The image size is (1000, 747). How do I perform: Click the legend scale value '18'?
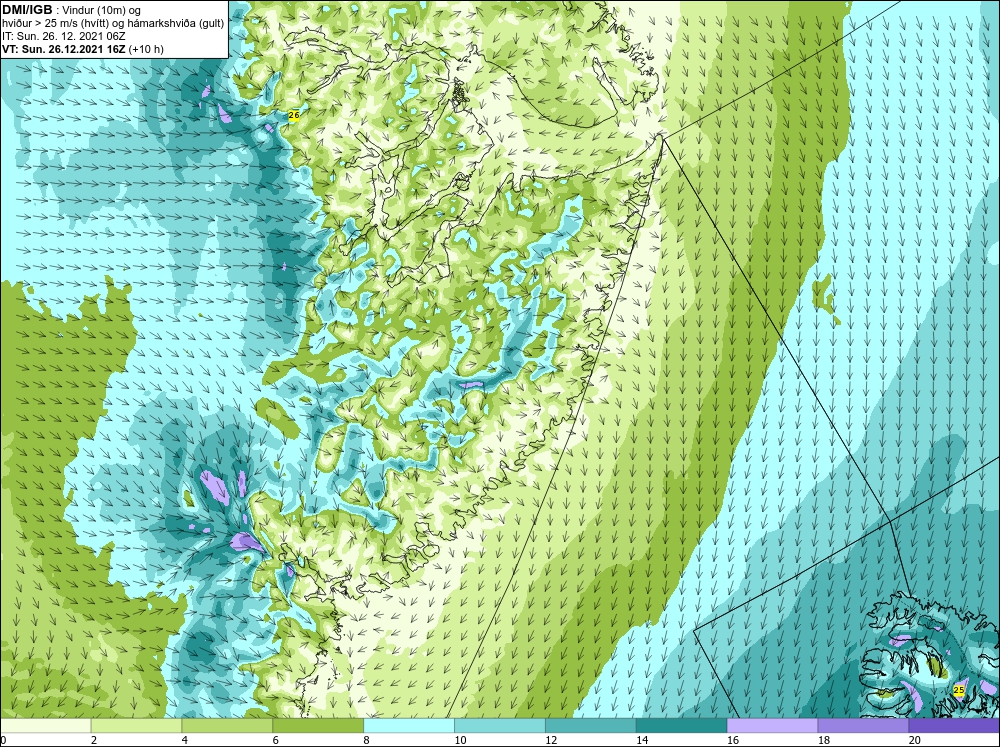coord(824,740)
